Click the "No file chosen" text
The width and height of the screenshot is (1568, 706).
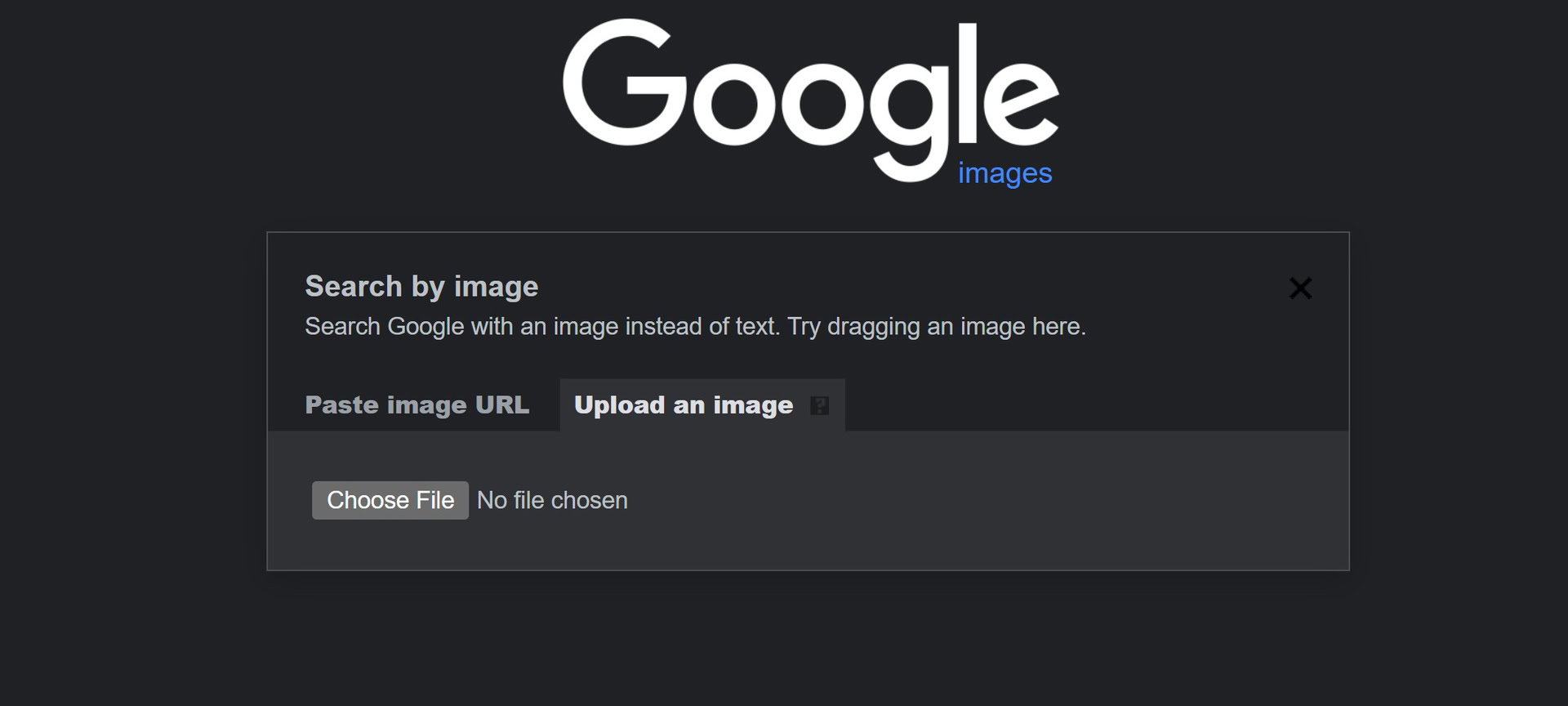tap(552, 500)
